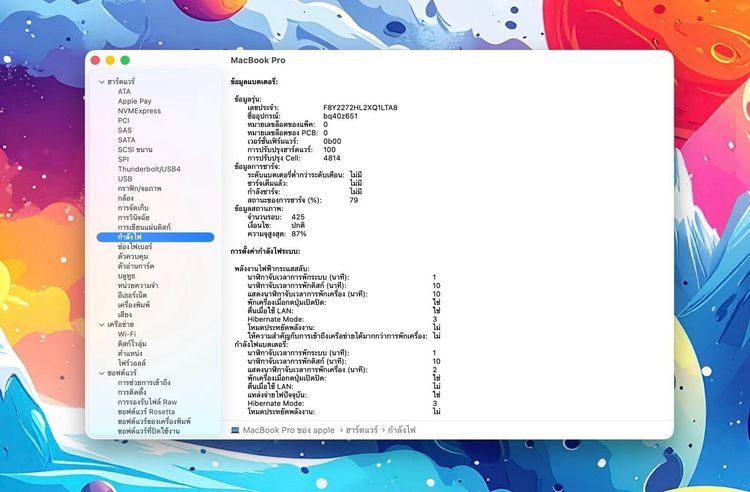This screenshot has width=750, height=492.
Task: Select NVMExpress in the hardware list
Action: pos(139,111)
